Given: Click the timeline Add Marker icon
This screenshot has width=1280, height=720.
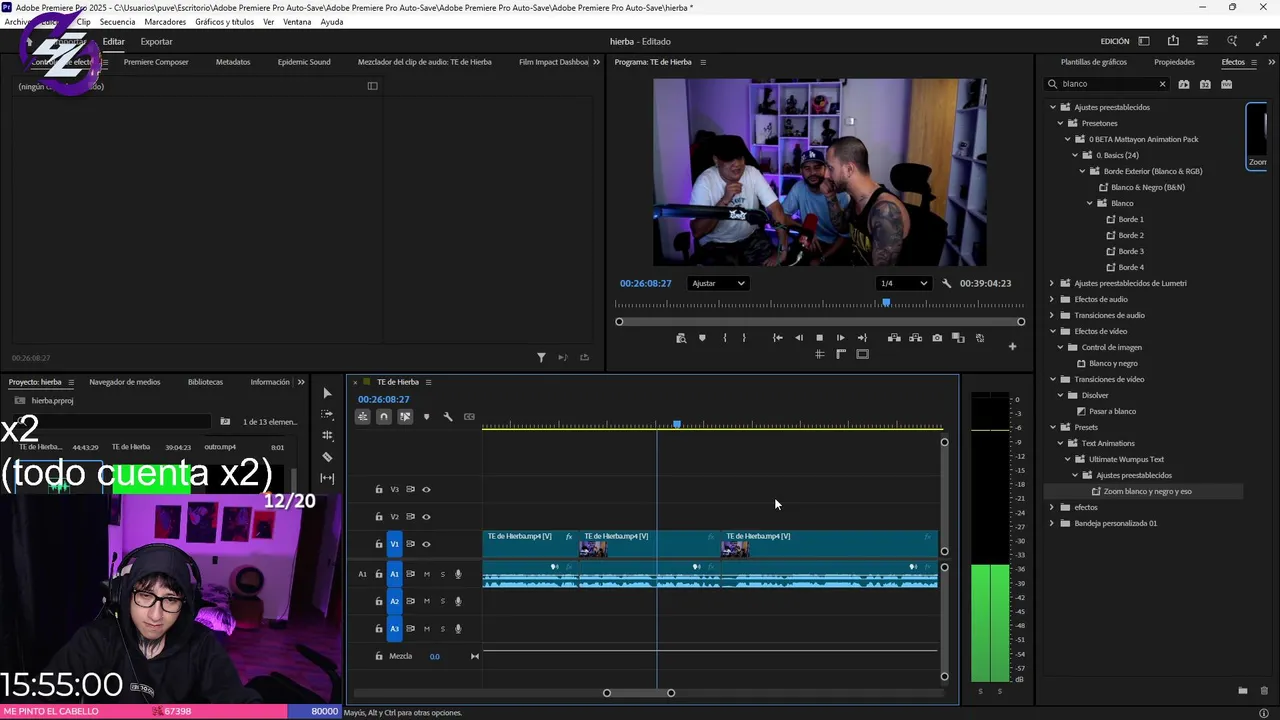Looking at the screenshot, I should (426, 417).
